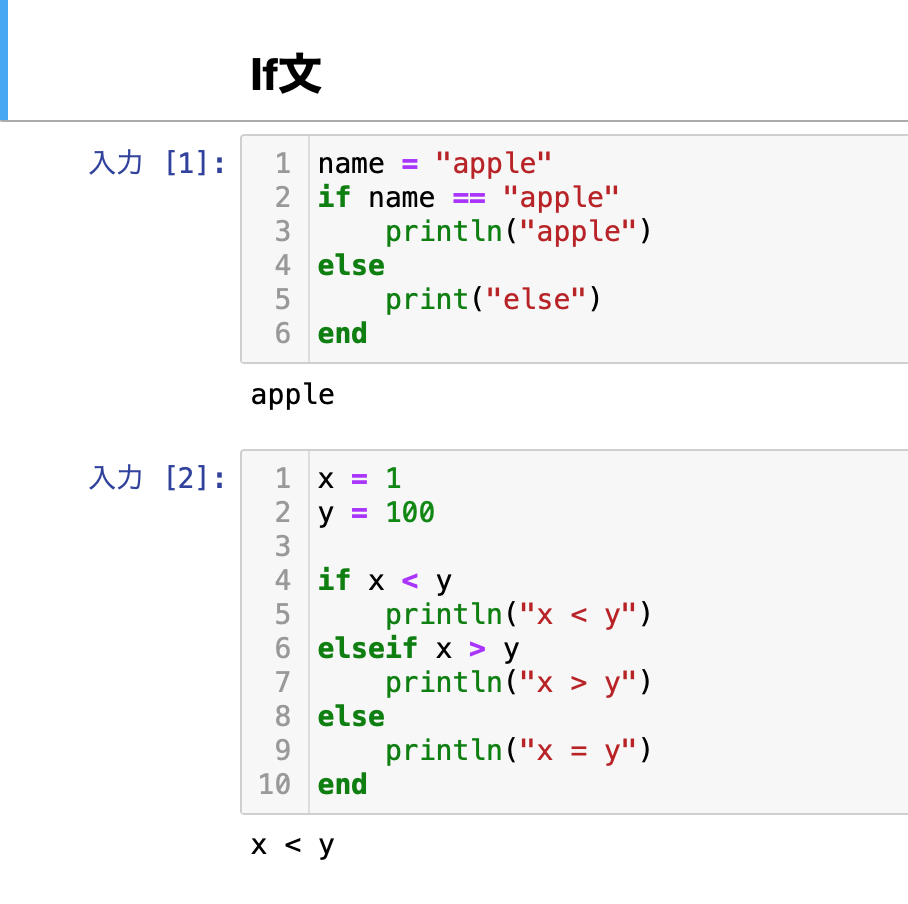Select the blue cell selection bar

coord(3,60)
